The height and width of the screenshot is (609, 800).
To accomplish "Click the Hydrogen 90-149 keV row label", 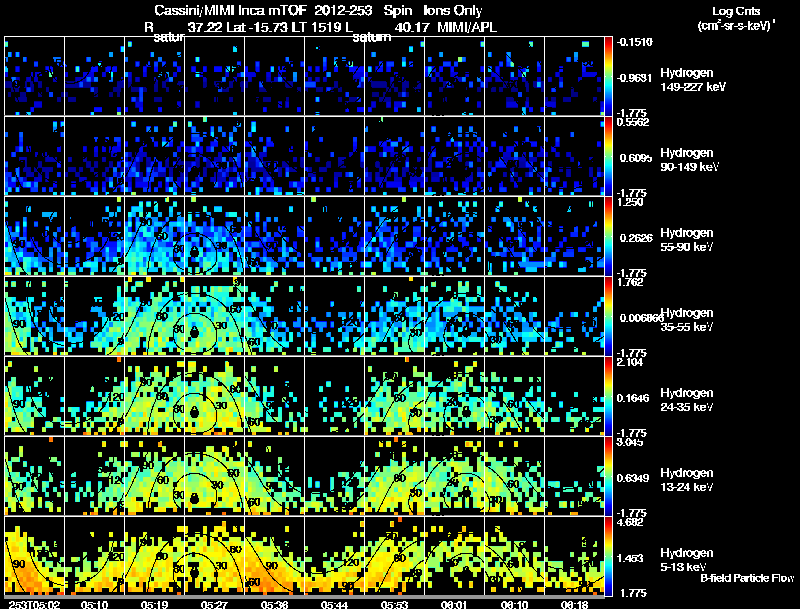I will pyautogui.click(x=690, y=160).
